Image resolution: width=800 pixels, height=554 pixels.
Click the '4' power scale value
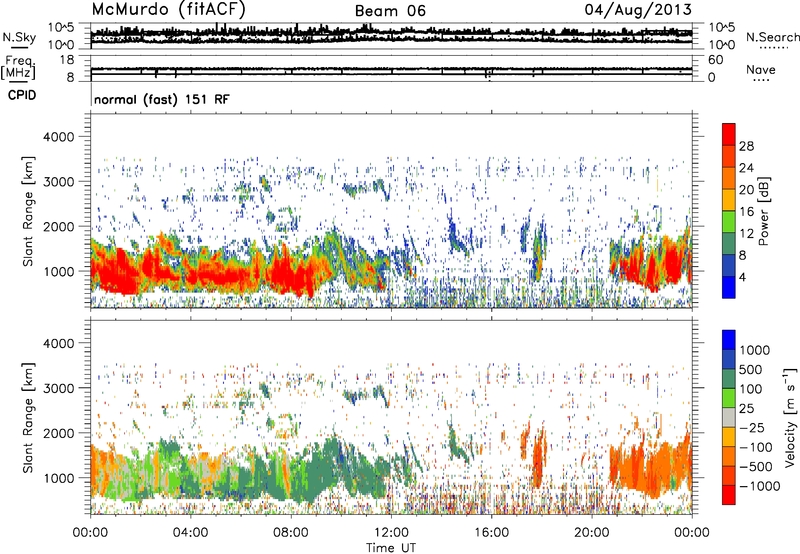point(742,277)
